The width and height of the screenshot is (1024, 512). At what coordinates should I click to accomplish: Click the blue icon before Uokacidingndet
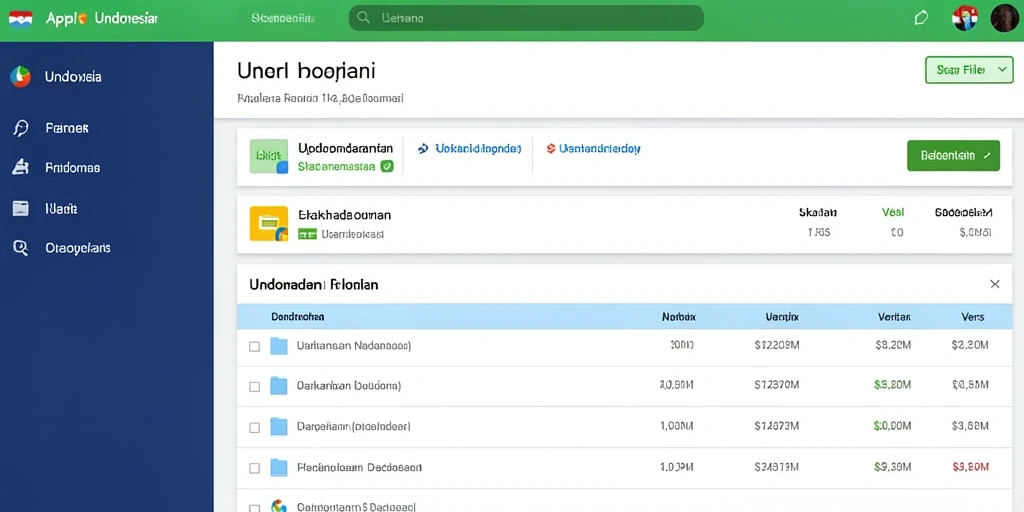(423, 149)
